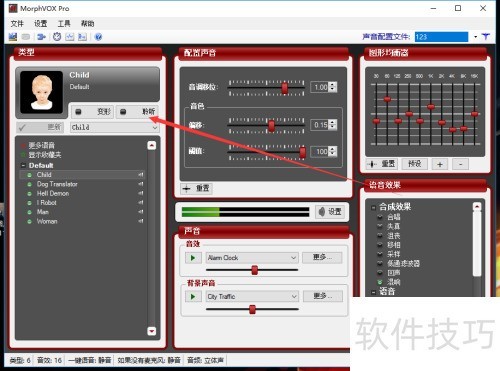
Task: Open the 文件 menu
Action: (x=17, y=24)
